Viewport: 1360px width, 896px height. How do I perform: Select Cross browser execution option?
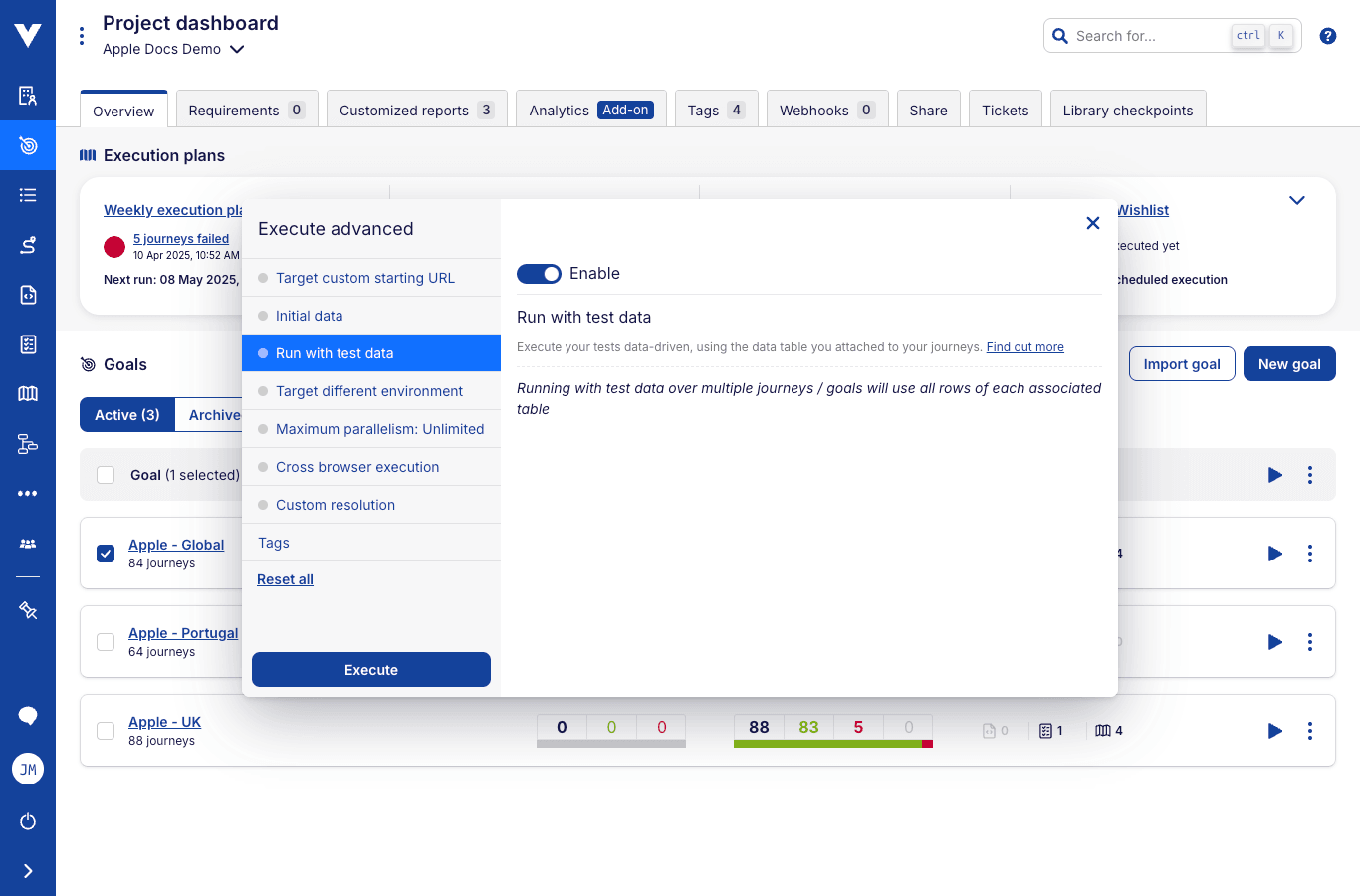(357, 466)
